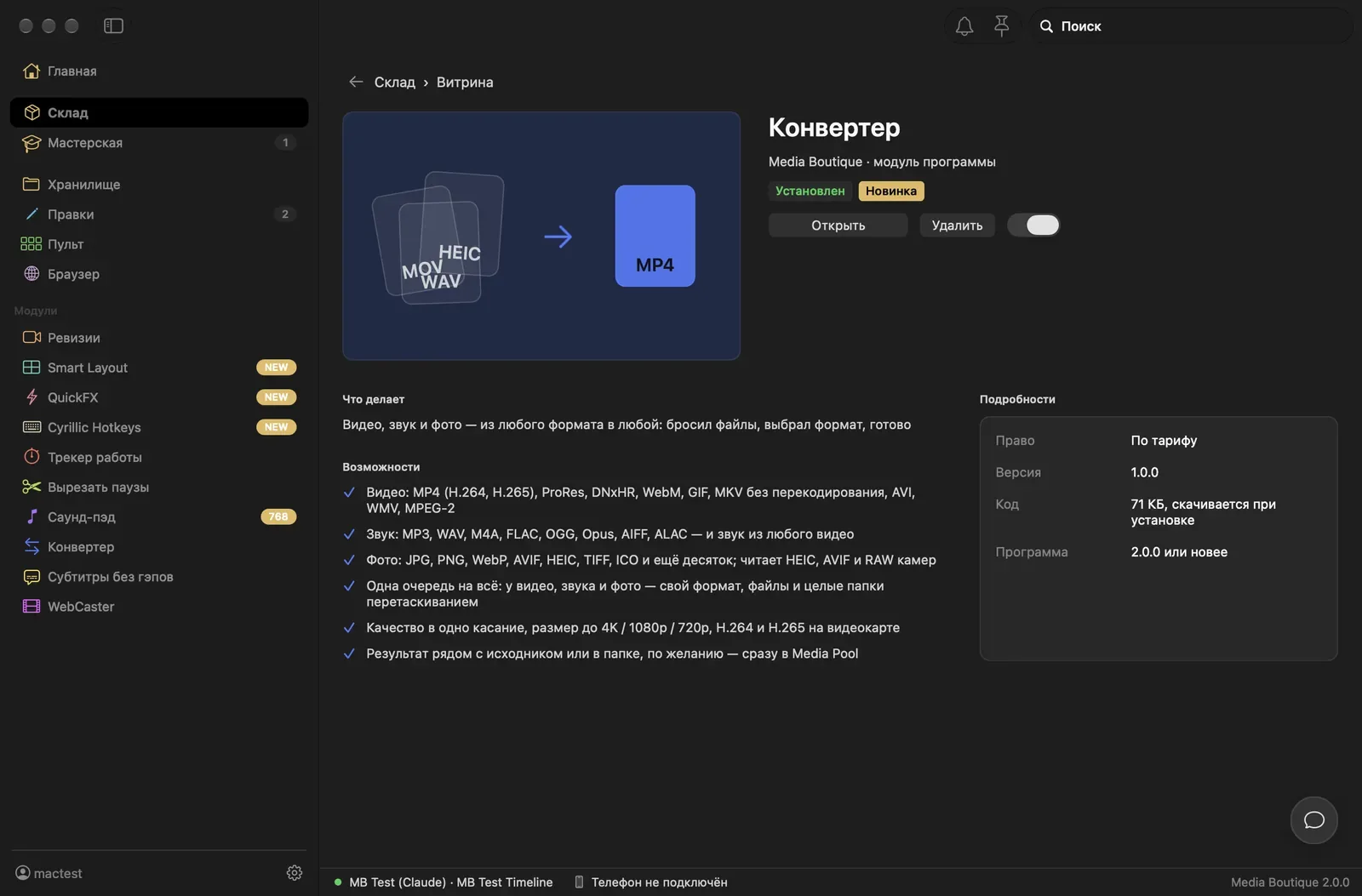
Task: Click the Новинка badge
Action: 891,191
